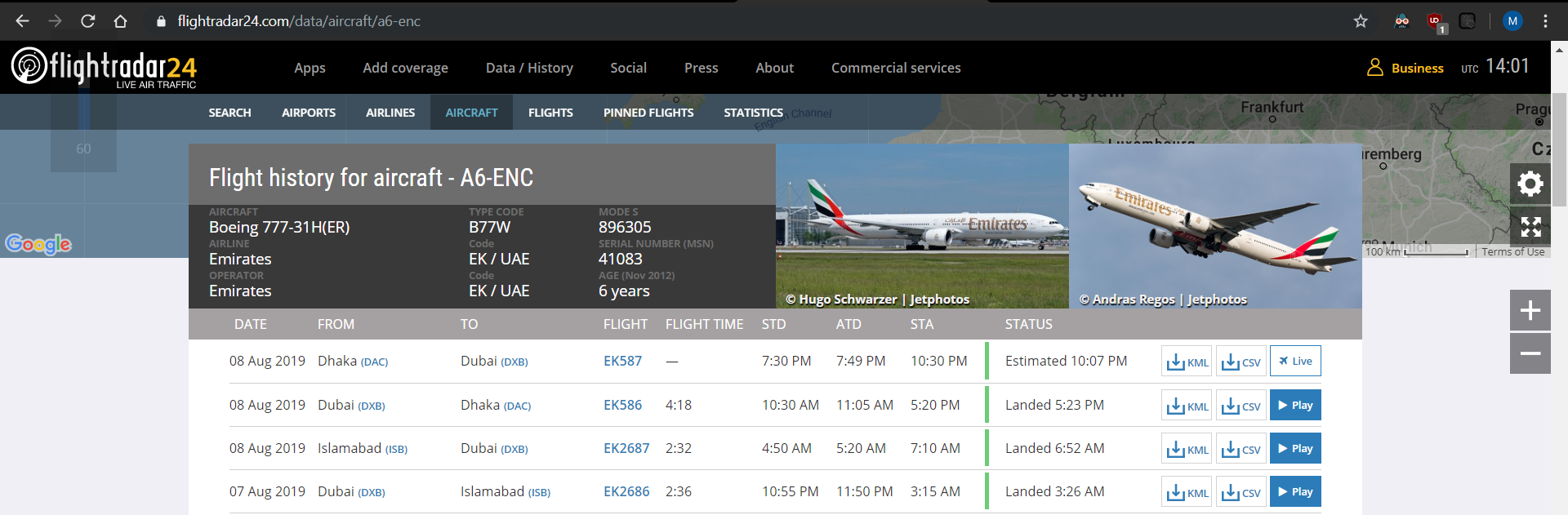View Andras Regos aircraft photo

[x=1215, y=226]
